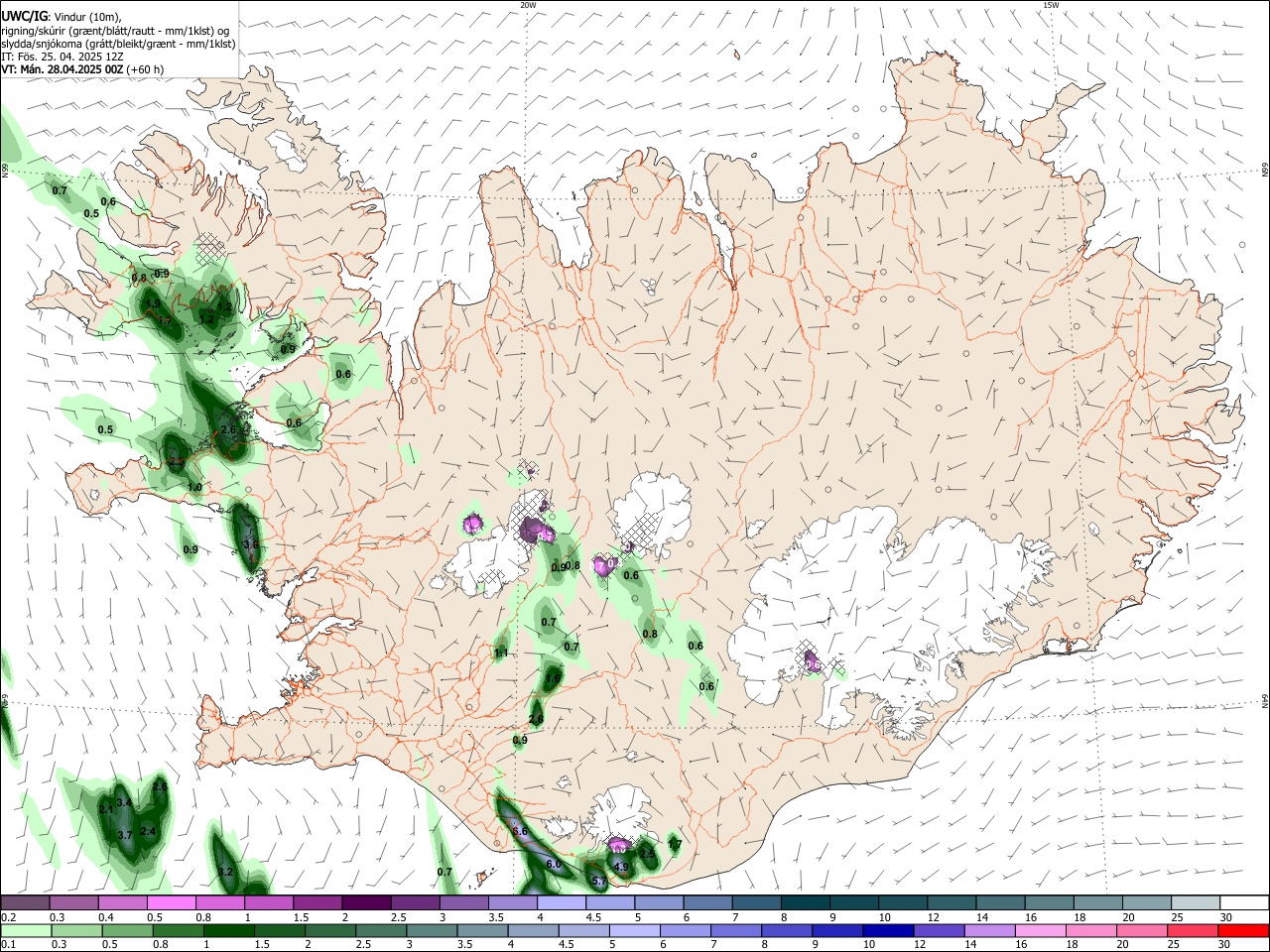This screenshot has height=952, width=1270.
Task: Pick the 4 mm rain legend swatch
Action: (533, 931)
